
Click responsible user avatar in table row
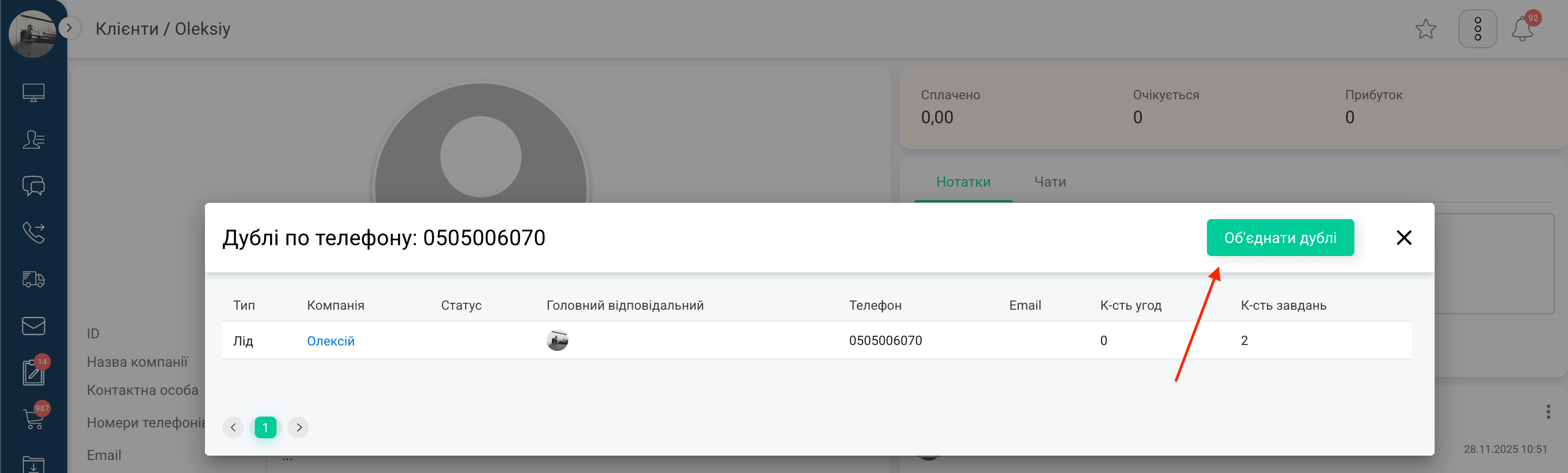tap(557, 340)
